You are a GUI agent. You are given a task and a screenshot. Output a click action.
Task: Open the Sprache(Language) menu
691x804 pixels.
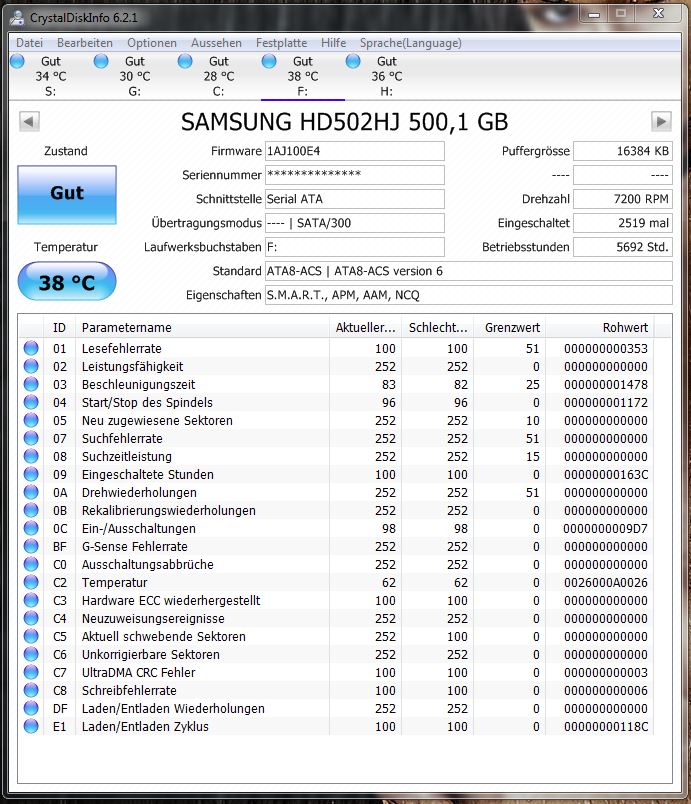click(411, 43)
